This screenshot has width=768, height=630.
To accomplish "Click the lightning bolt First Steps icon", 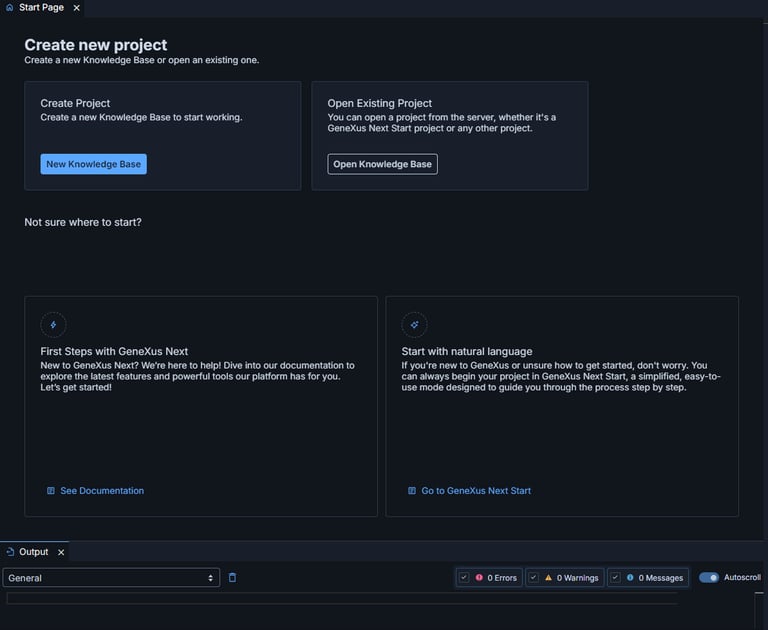I will pyautogui.click(x=53, y=325).
